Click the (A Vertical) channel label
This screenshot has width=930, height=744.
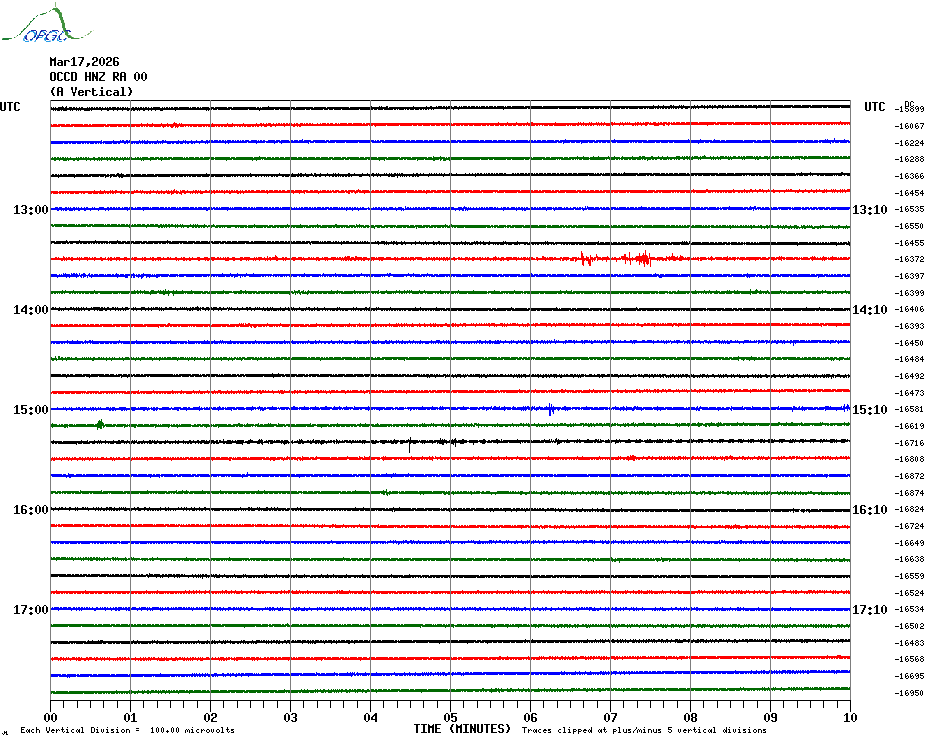(91, 92)
